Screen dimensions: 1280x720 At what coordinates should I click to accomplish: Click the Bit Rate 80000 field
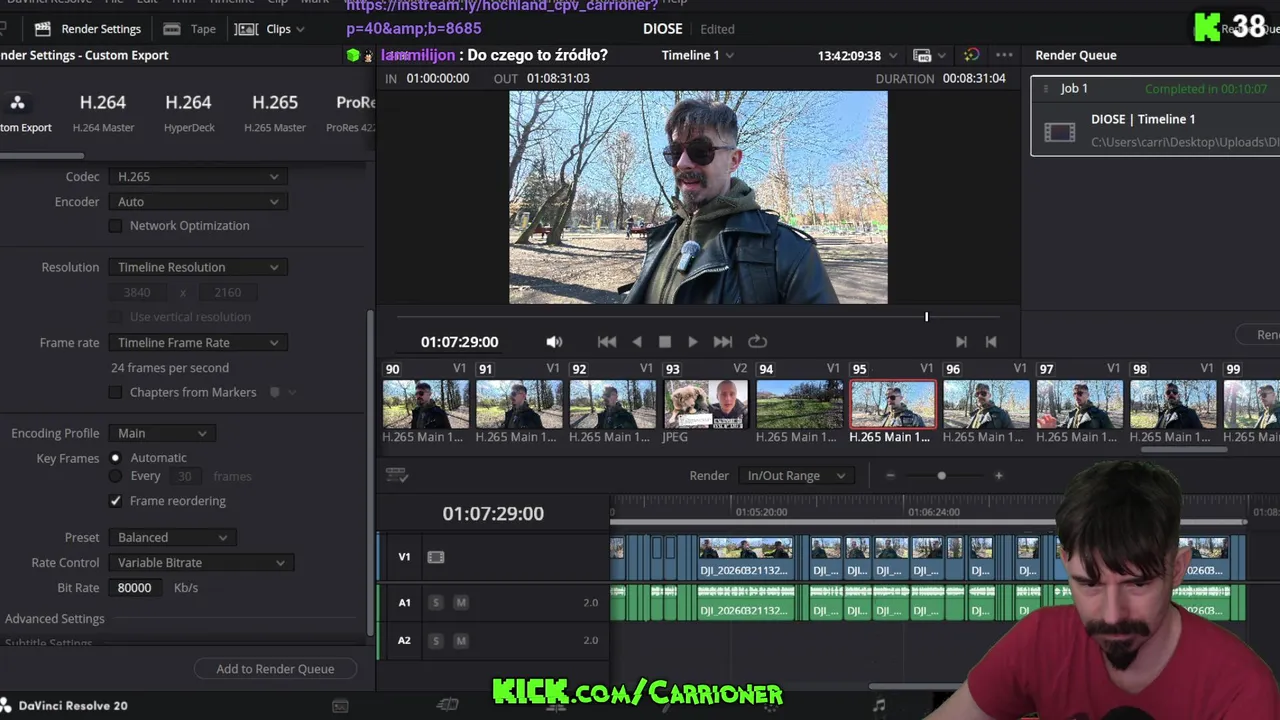coord(135,588)
